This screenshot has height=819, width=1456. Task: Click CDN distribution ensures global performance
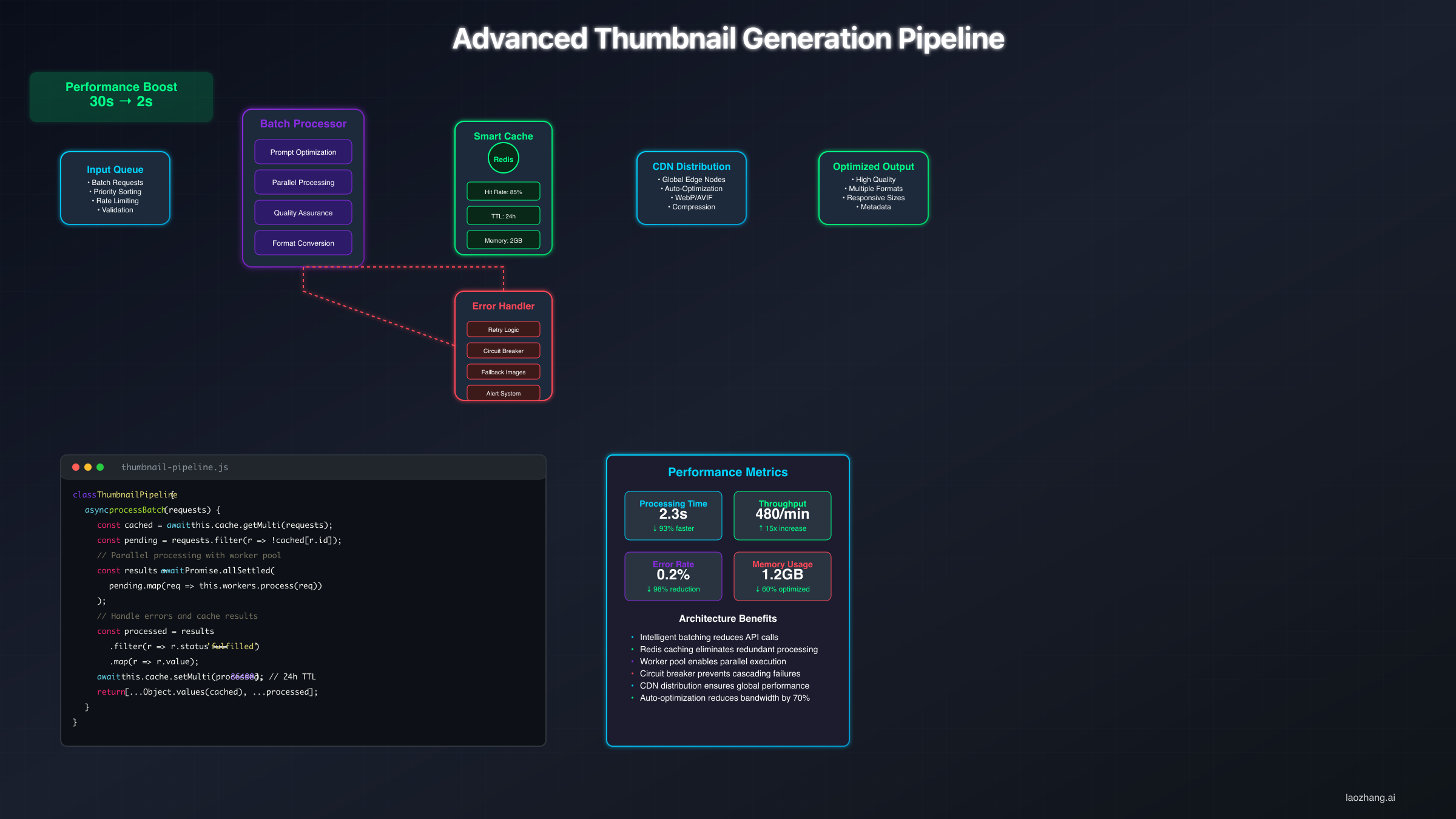click(724, 686)
